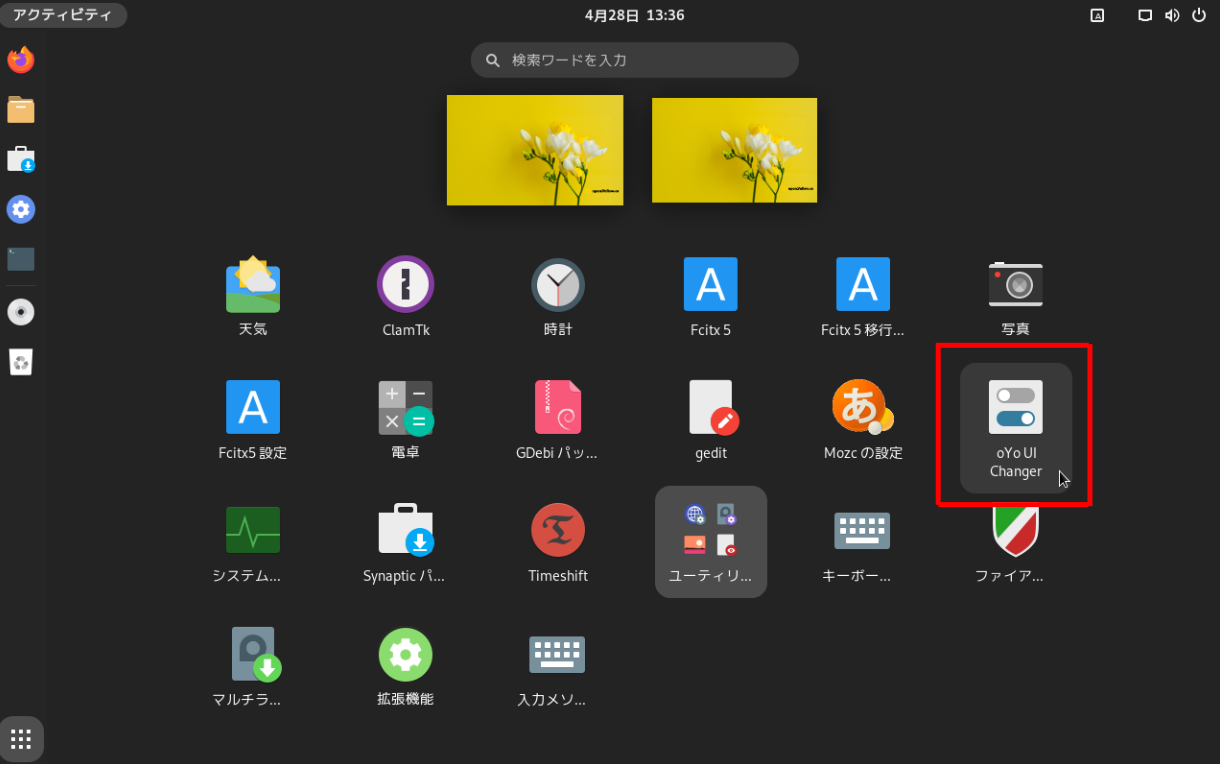Screen dimensions: 1220x764
Task: Open the GDebi package installer
Action: point(557,415)
